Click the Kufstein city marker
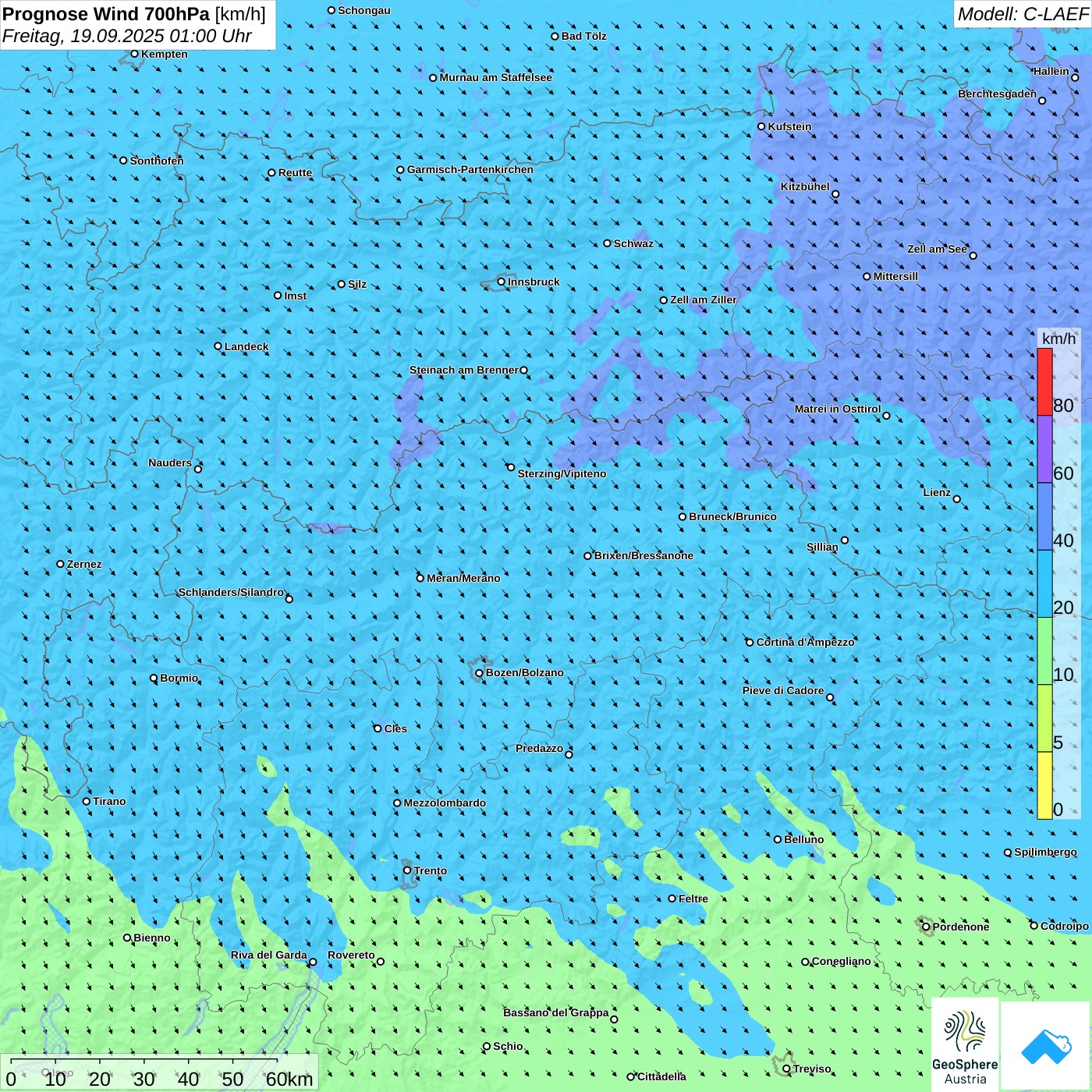Image resolution: width=1092 pixels, height=1092 pixels. (x=762, y=126)
